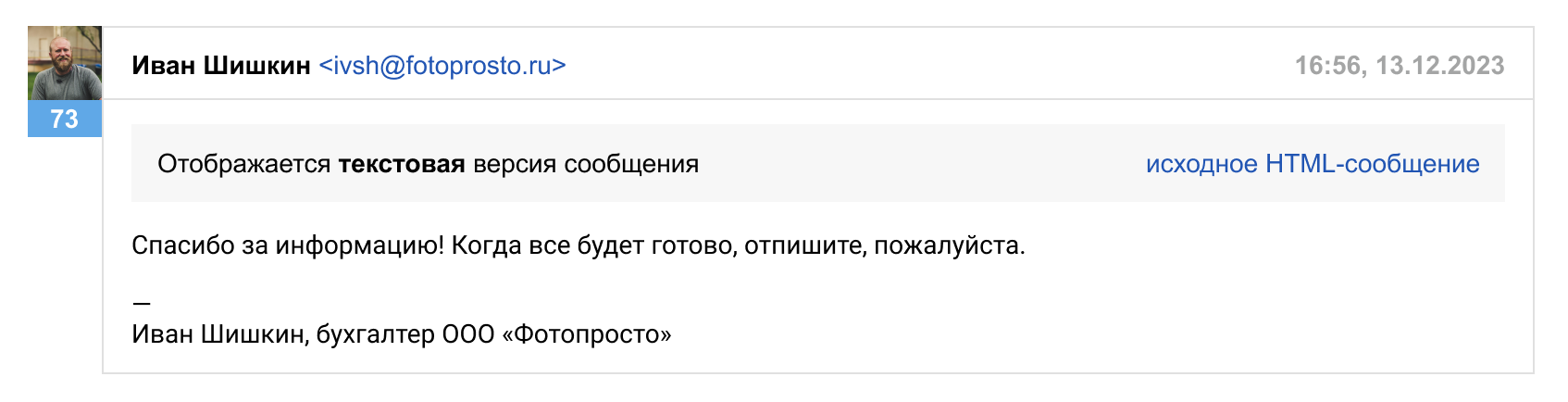
Task: Click sender name Иван Шишкин in header
Action: pos(221,66)
